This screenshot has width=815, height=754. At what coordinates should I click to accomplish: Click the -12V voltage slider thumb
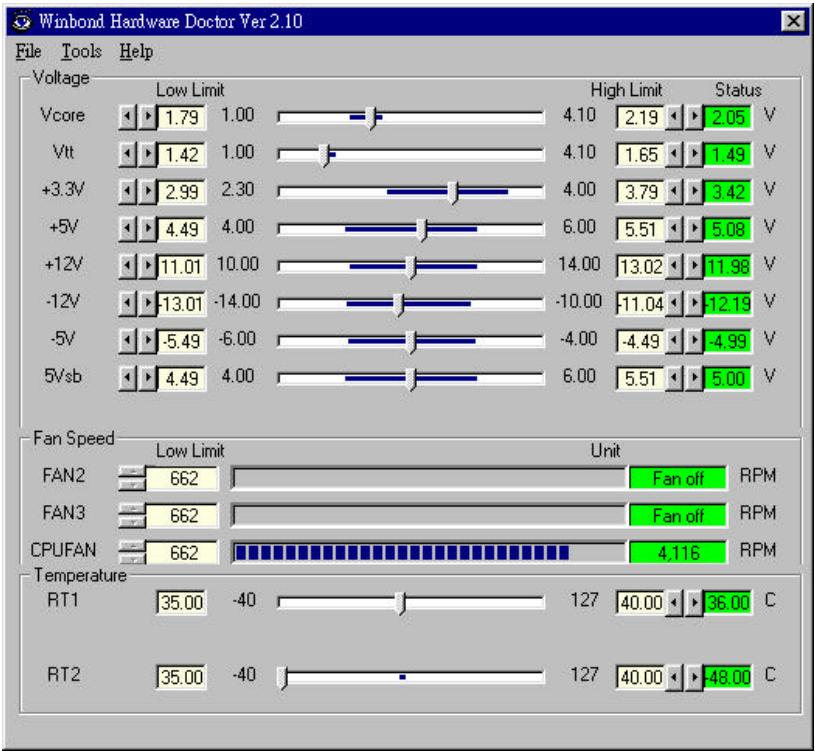tap(399, 305)
